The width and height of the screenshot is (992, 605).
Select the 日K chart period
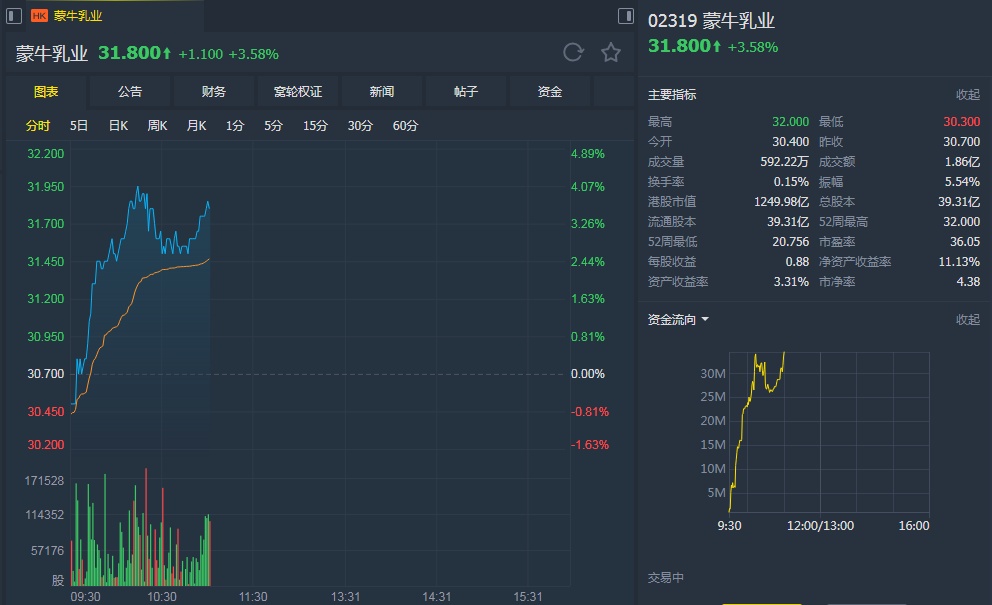pyautogui.click(x=118, y=126)
